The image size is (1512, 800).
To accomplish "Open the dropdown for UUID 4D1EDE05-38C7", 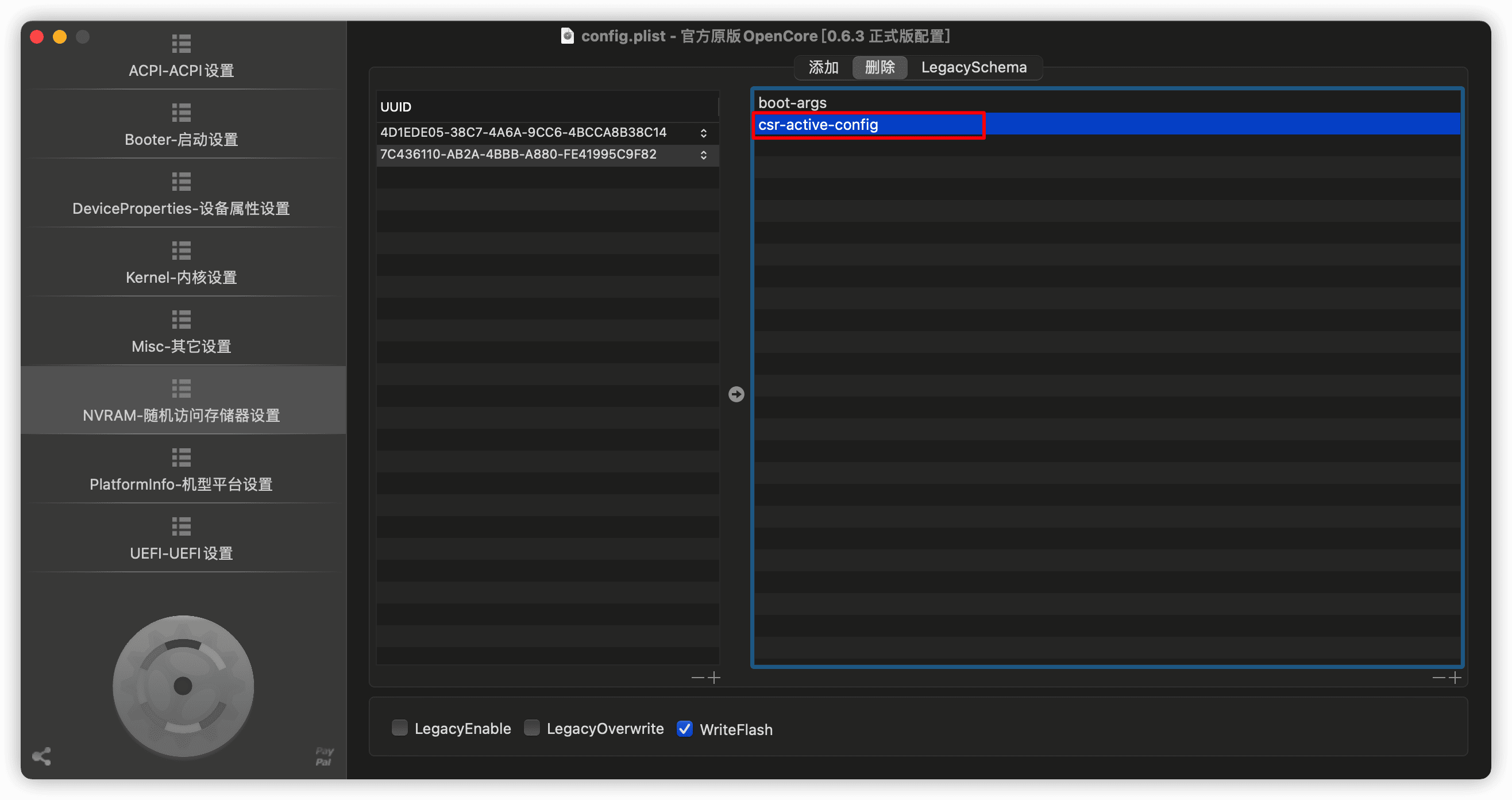I will point(703,133).
